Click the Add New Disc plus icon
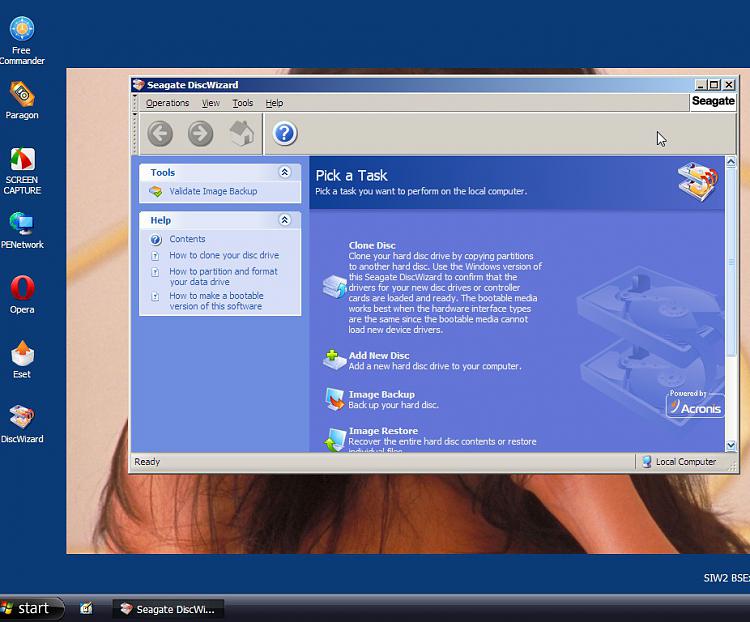750x622 pixels. [334, 360]
